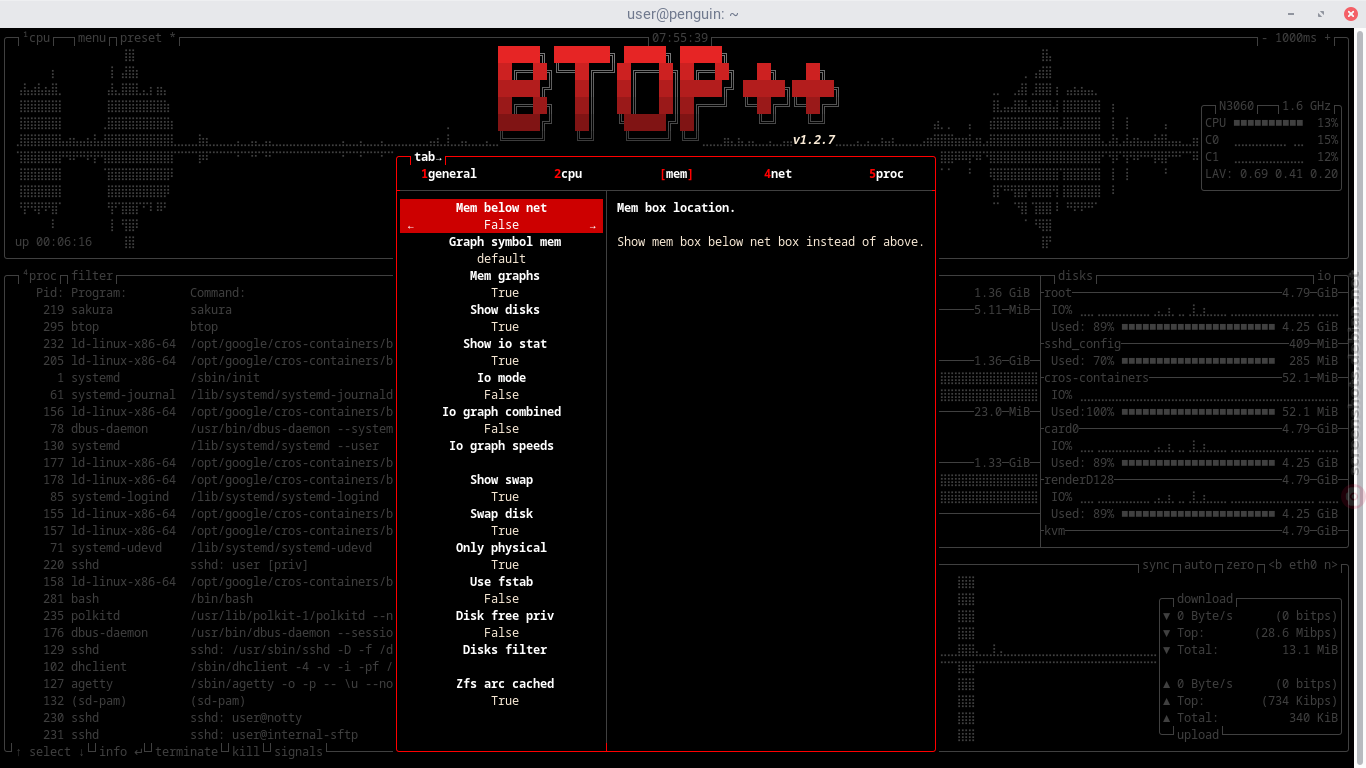Click the up arrow before select
This screenshot has width=1366, height=768.
click(x=18, y=751)
